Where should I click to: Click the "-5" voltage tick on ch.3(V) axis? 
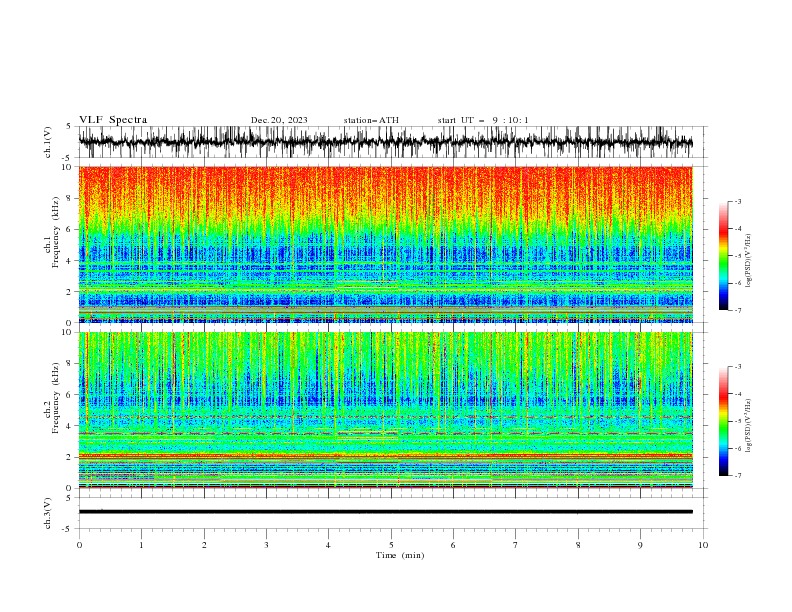click(67, 529)
